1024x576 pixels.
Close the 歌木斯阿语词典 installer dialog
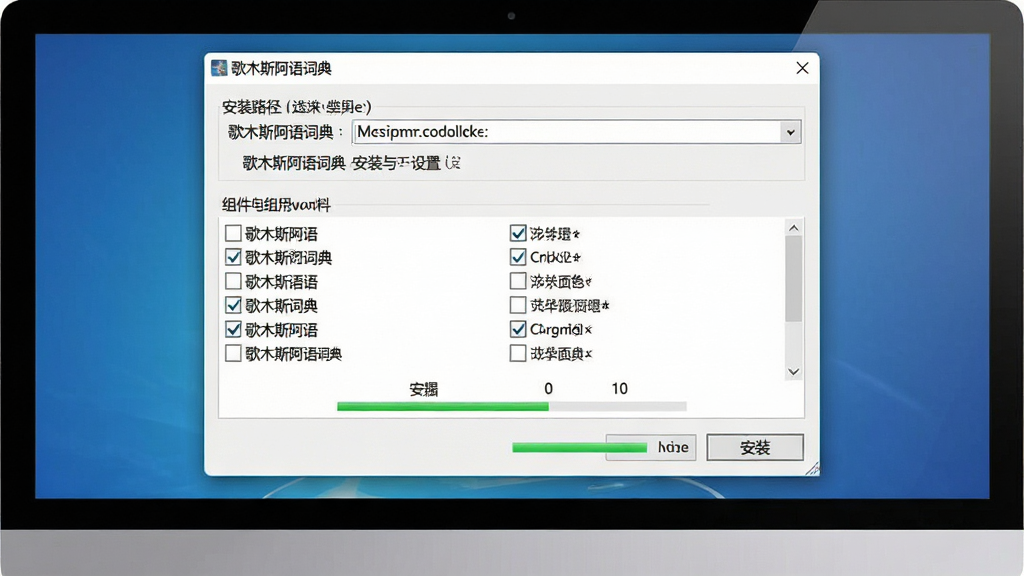click(x=803, y=68)
